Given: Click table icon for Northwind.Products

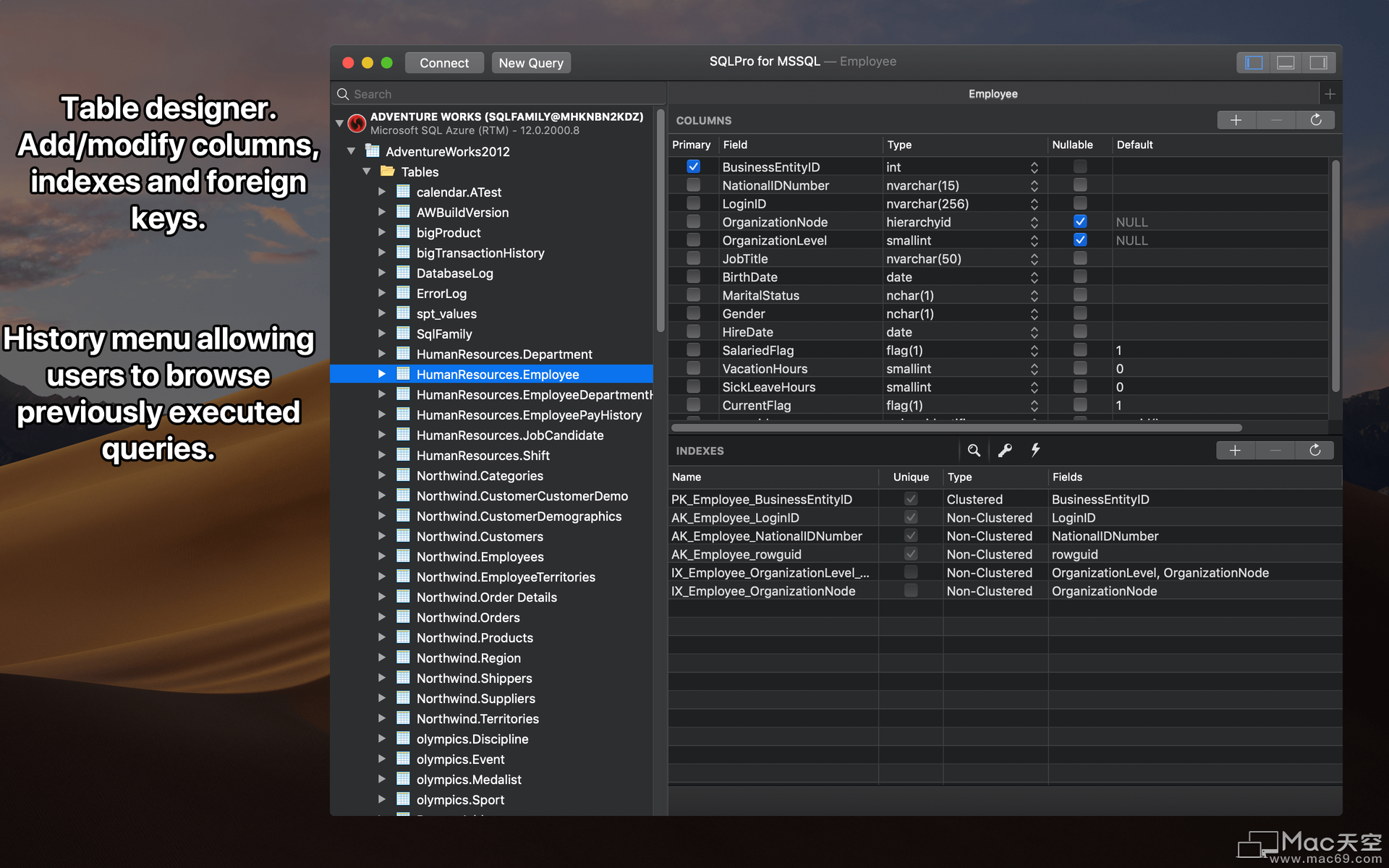Looking at the screenshot, I should click(403, 637).
